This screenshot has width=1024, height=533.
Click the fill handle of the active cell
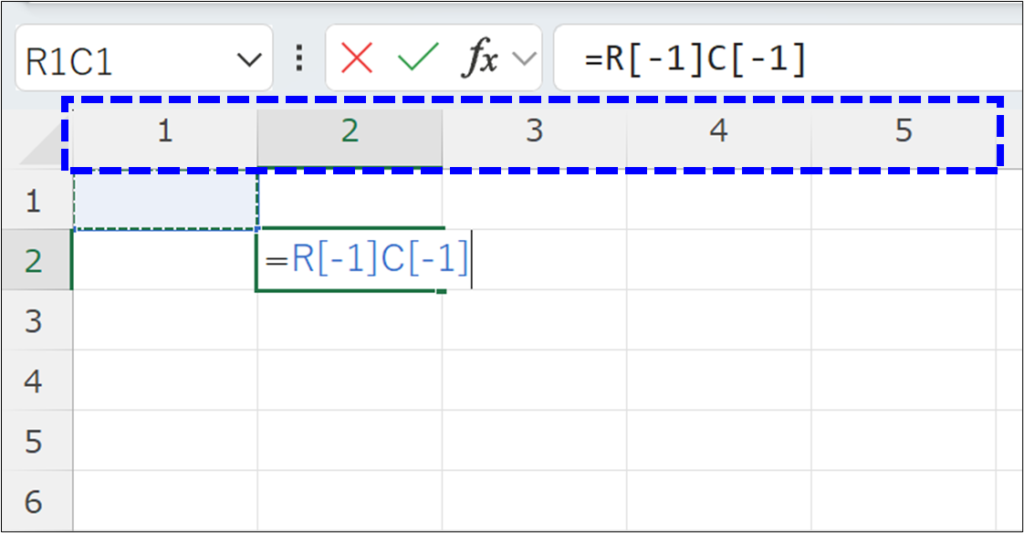pyautogui.click(x=442, y=290)
